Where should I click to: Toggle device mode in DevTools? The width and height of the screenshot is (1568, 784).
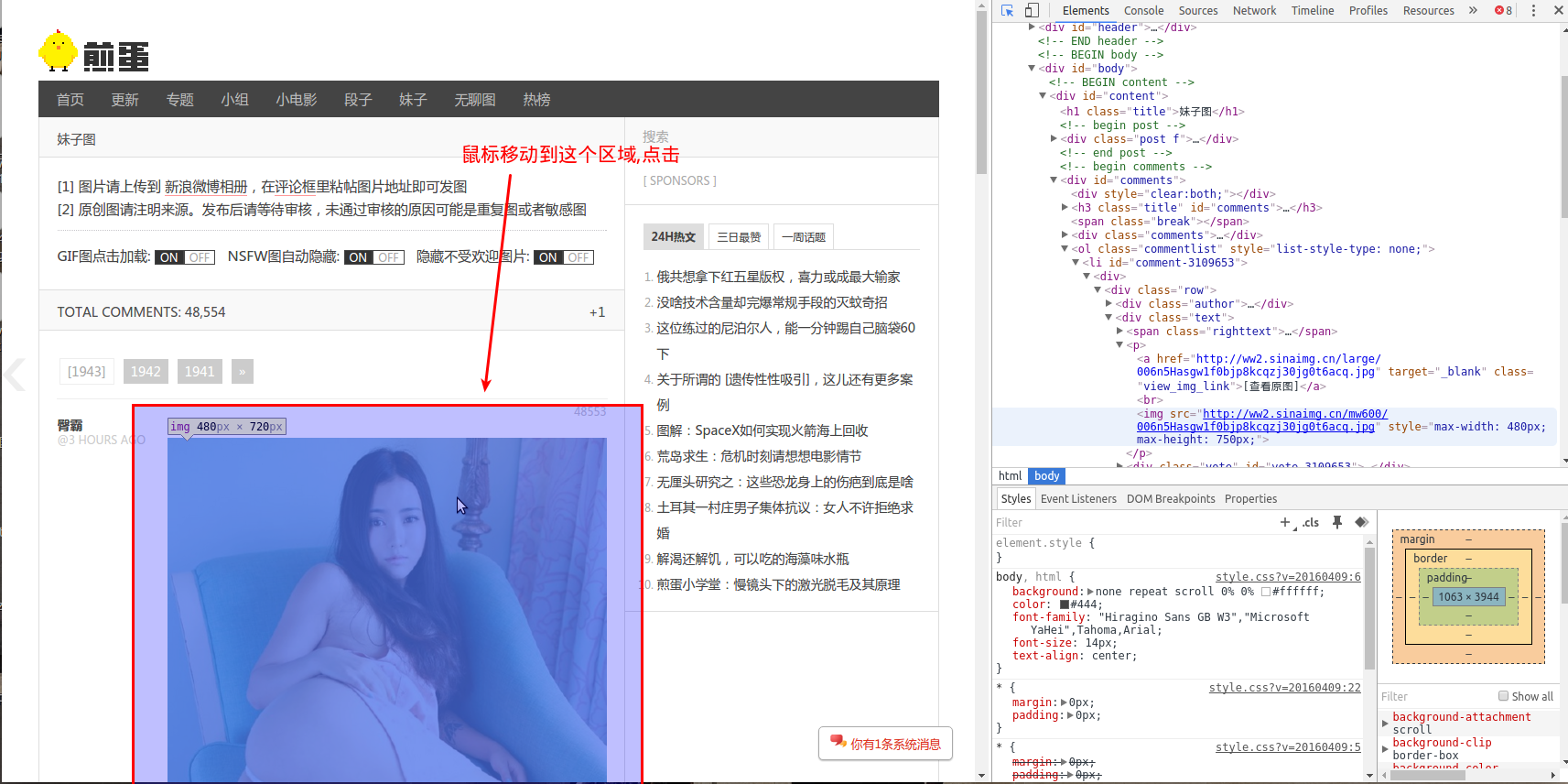(1032, 11)
